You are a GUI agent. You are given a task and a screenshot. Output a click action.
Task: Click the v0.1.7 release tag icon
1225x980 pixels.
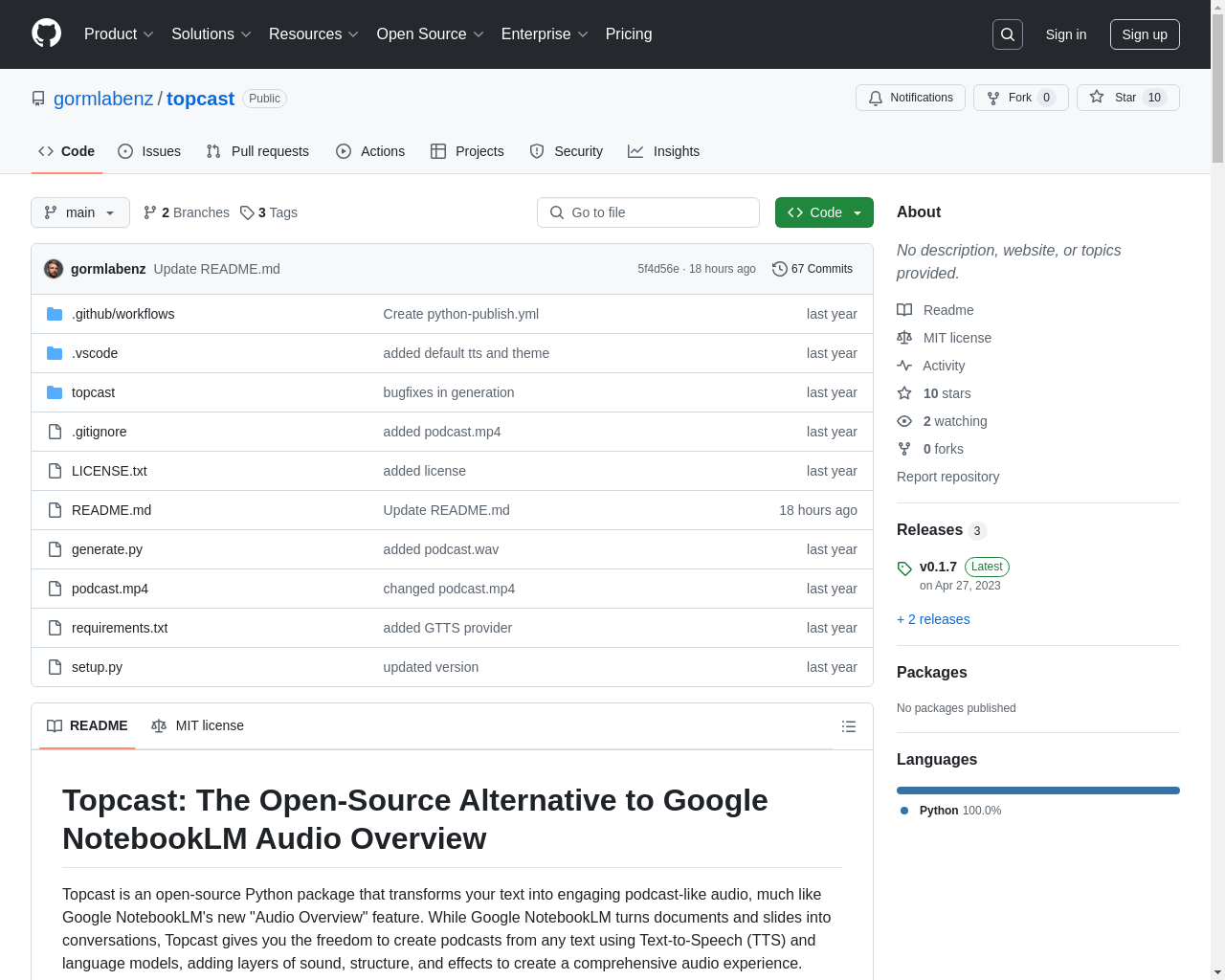904,568
